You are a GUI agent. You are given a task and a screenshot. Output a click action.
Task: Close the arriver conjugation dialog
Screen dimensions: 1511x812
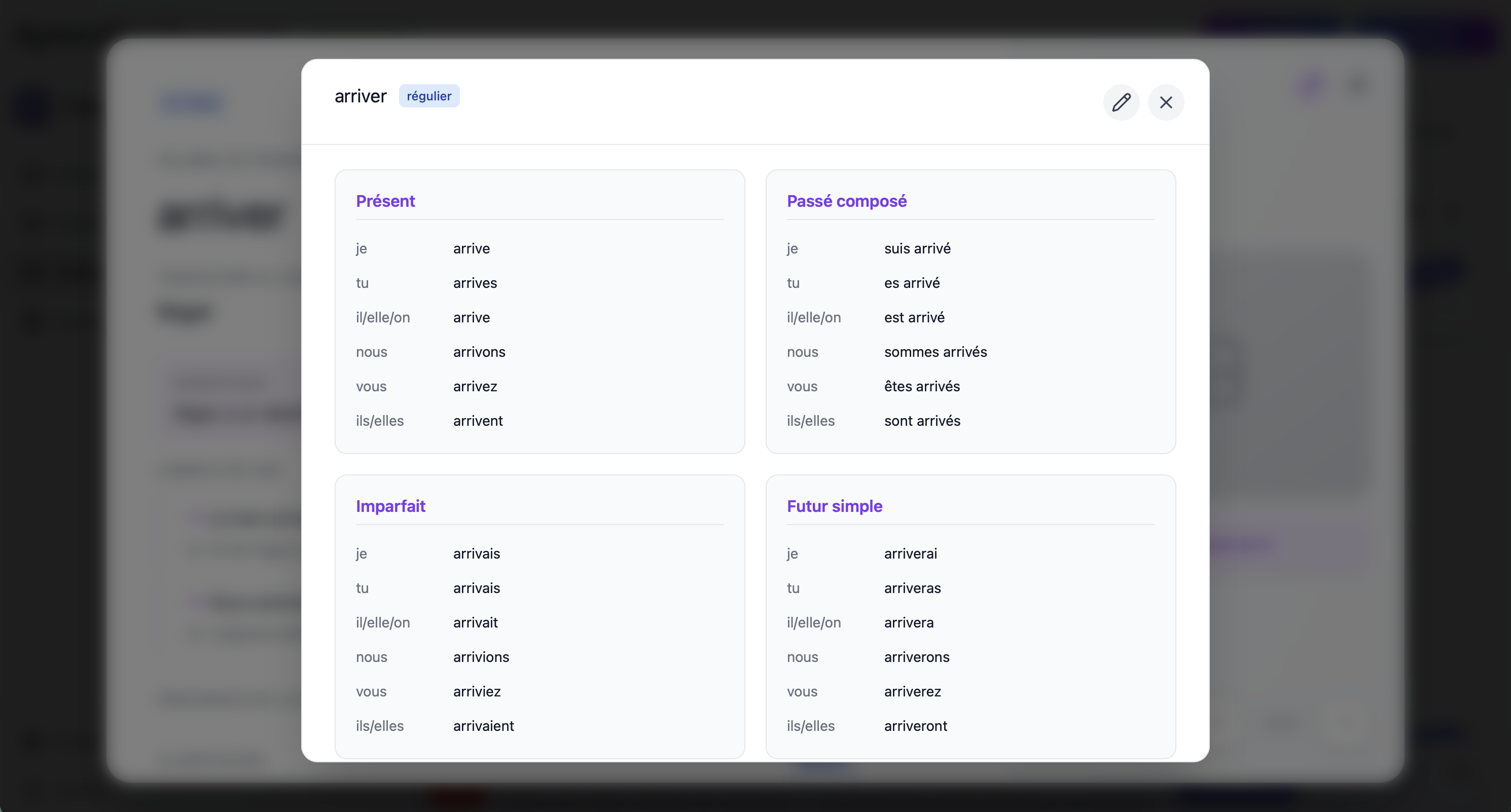tap(1166, 102)
